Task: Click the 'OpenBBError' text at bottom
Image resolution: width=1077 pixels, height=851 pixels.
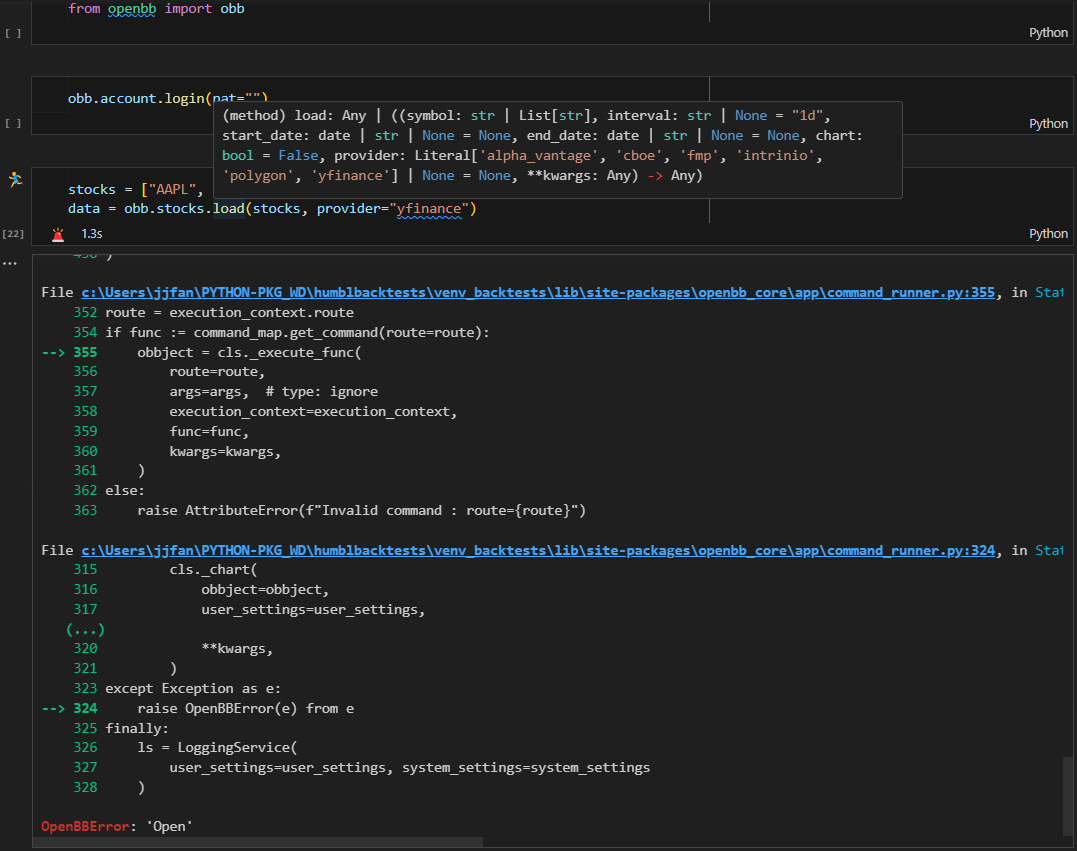Action: click(84, 826)
